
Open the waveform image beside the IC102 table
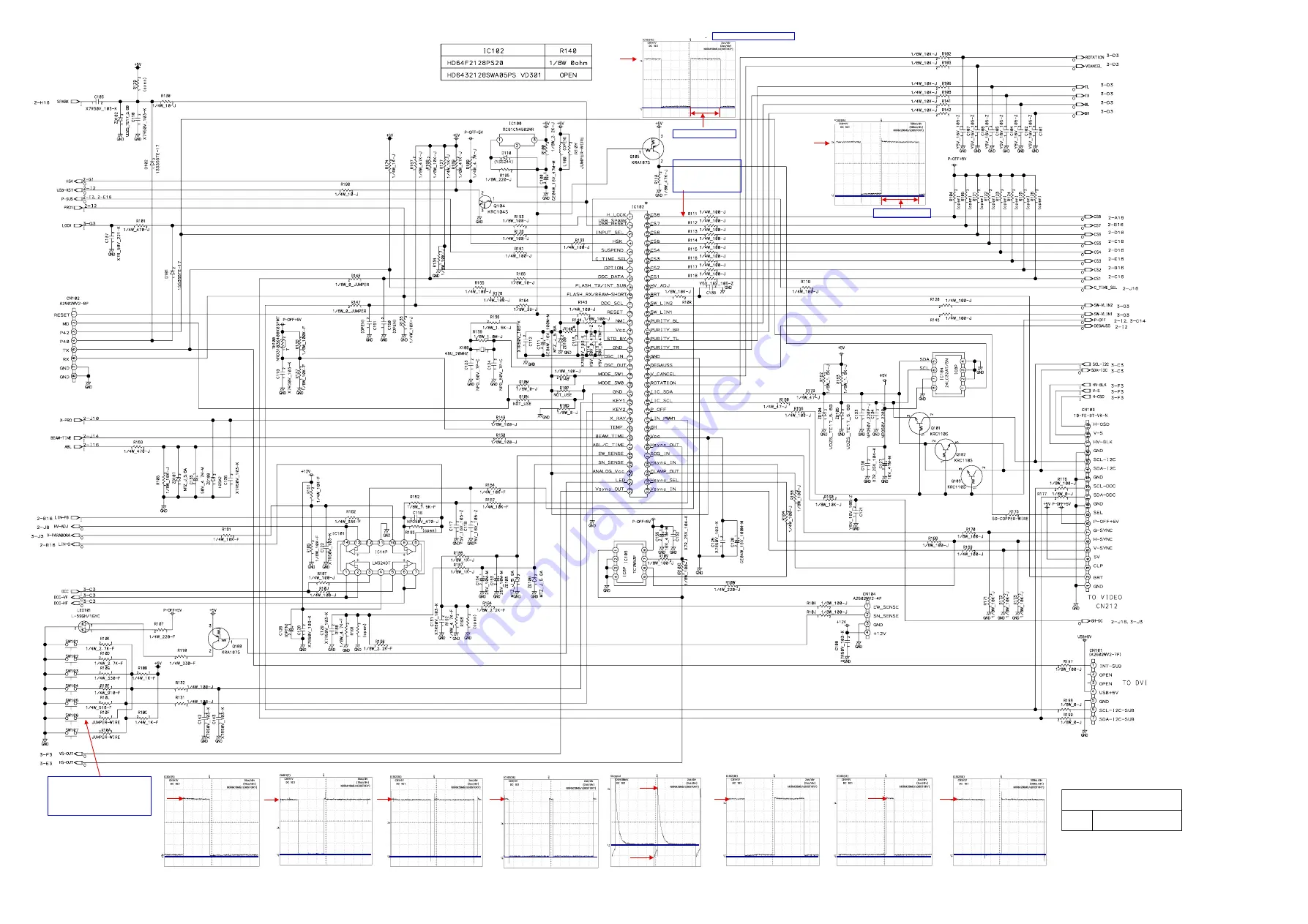tap(689, 78)
